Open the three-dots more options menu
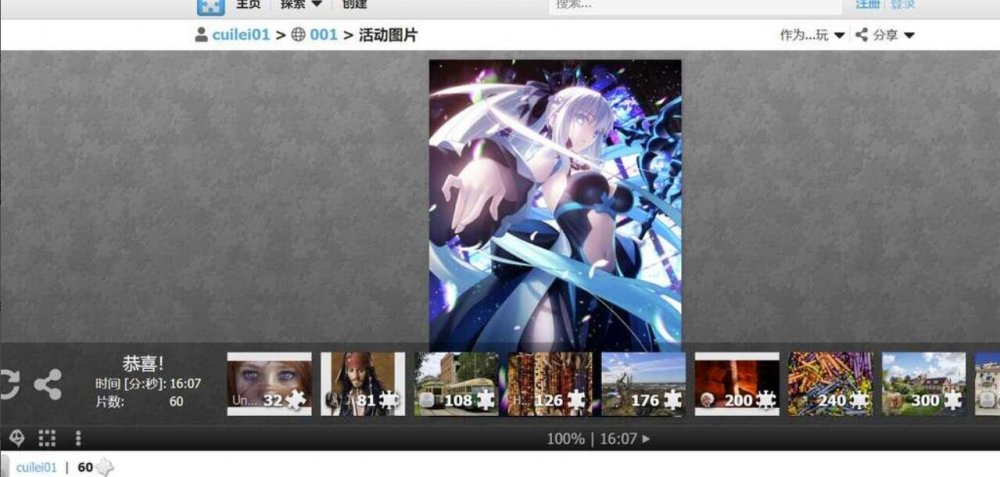Image resolution: width=1000 pixels, height=477 pixels. coord(78,437)
